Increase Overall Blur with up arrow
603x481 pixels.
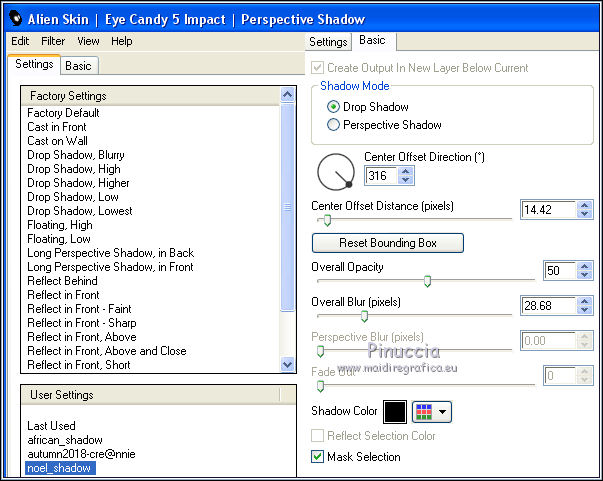(585, 301)
